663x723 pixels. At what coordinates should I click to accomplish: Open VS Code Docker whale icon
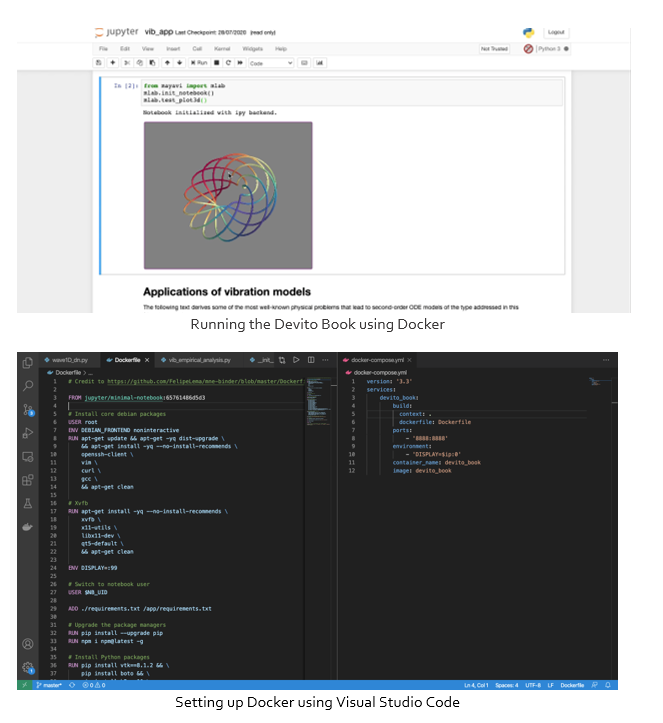click(x=28, y=527)
